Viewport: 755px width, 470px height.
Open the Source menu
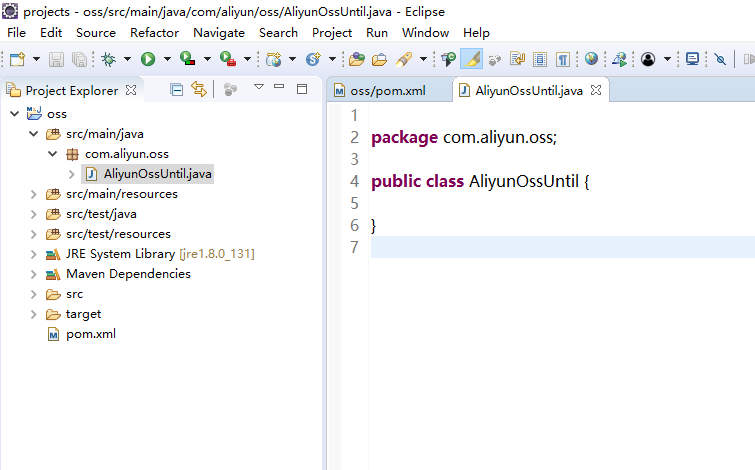click(x=96, y=33)
